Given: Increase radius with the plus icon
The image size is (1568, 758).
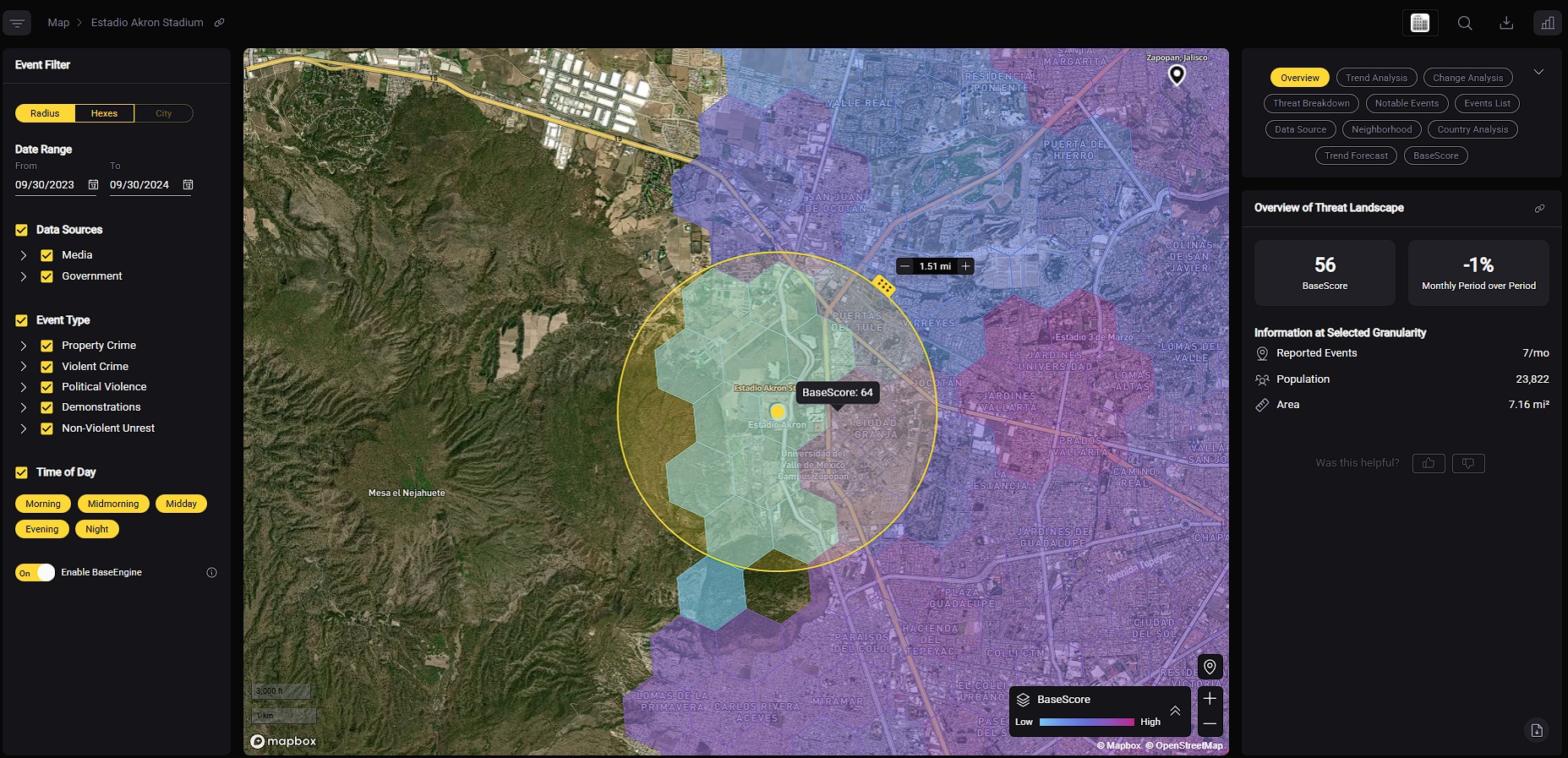Looking at the screenshot, I should click(965, 266).
